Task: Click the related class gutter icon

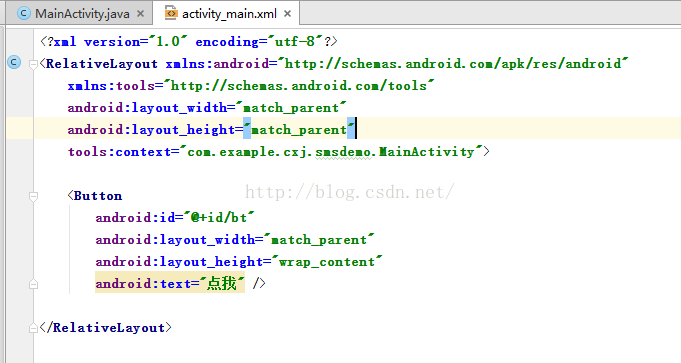Action: 14,63
